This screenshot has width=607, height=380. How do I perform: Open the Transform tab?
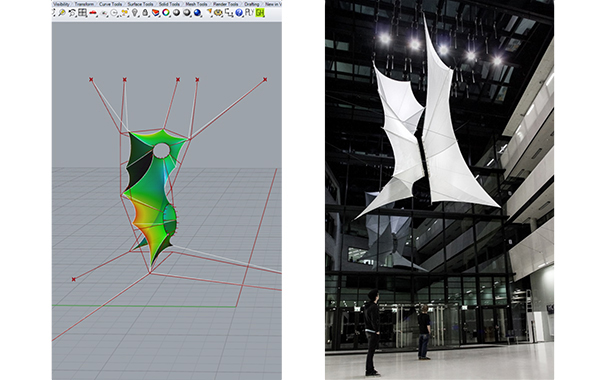coord(84,4)
